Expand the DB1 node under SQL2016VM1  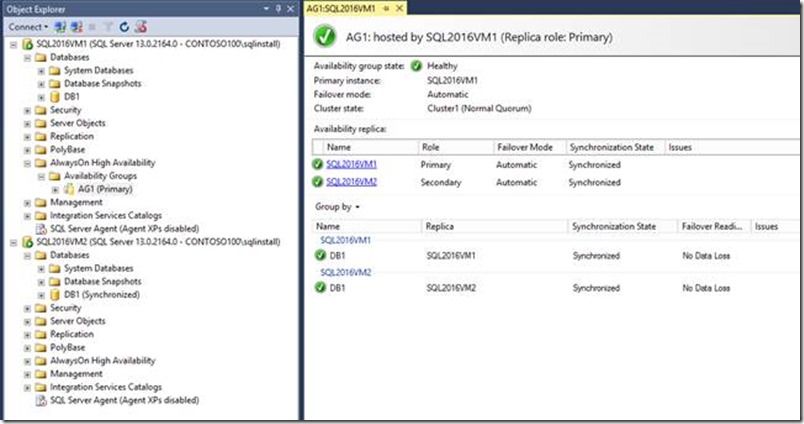coord(42,97)
